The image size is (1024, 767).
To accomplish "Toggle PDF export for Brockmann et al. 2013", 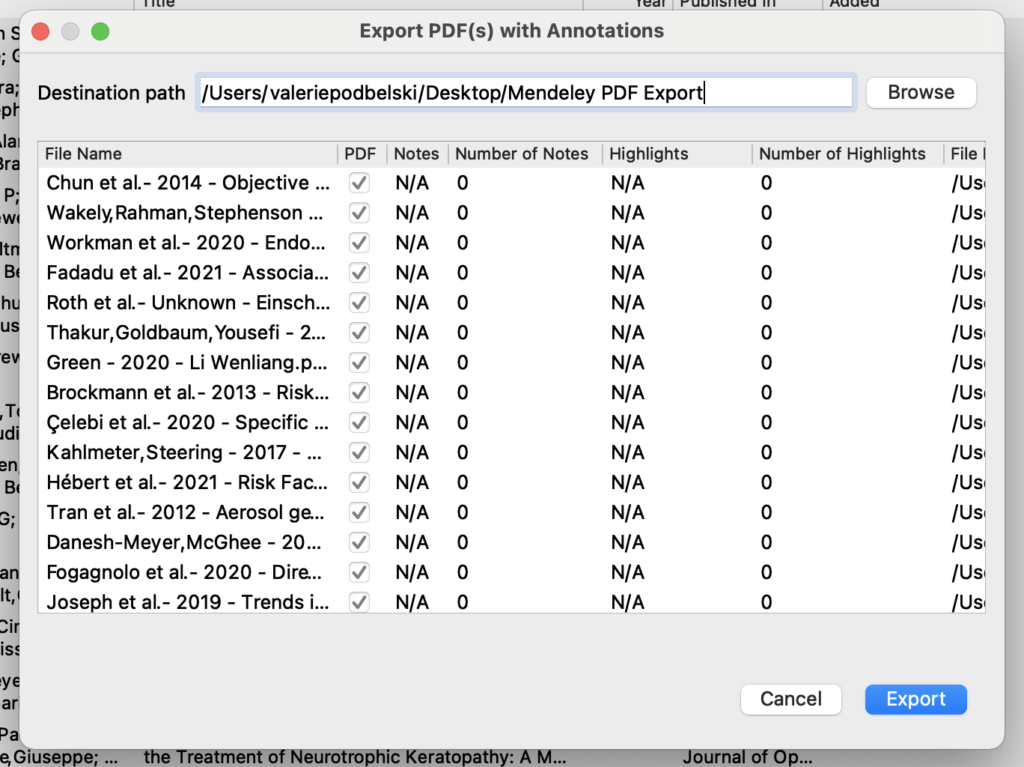I will click(x=360, y=393).
